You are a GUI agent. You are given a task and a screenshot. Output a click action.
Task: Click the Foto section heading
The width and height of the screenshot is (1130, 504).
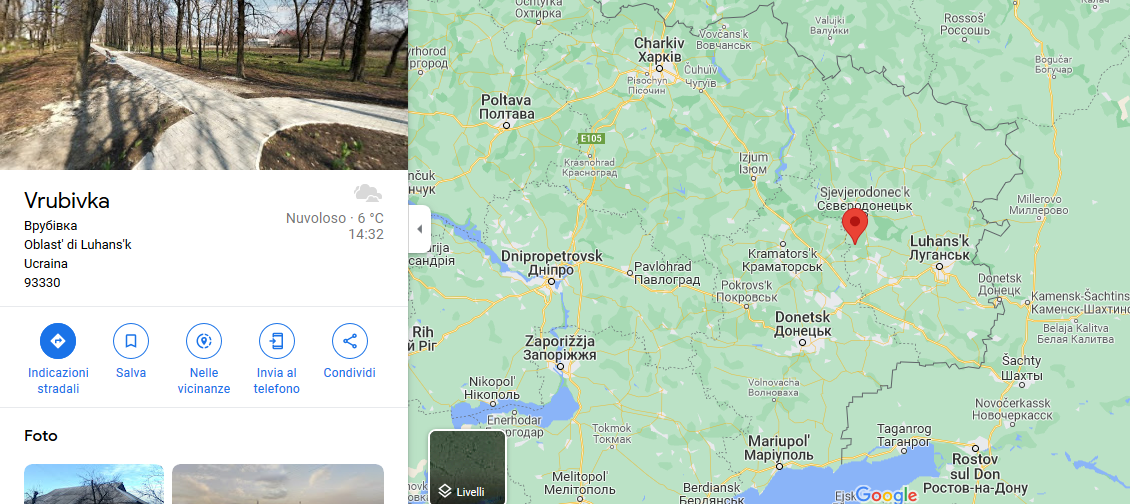(40, 436)
